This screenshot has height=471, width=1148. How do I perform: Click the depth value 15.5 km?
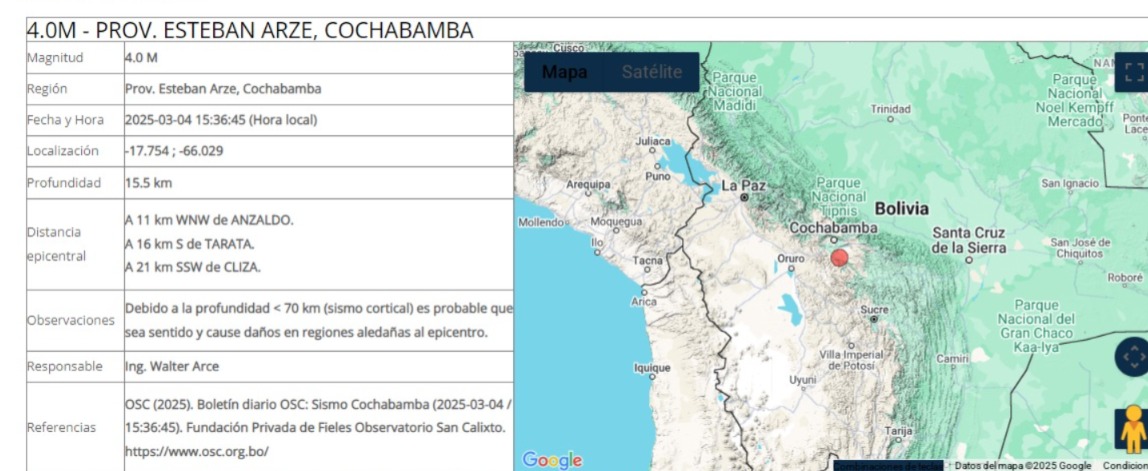149,182
